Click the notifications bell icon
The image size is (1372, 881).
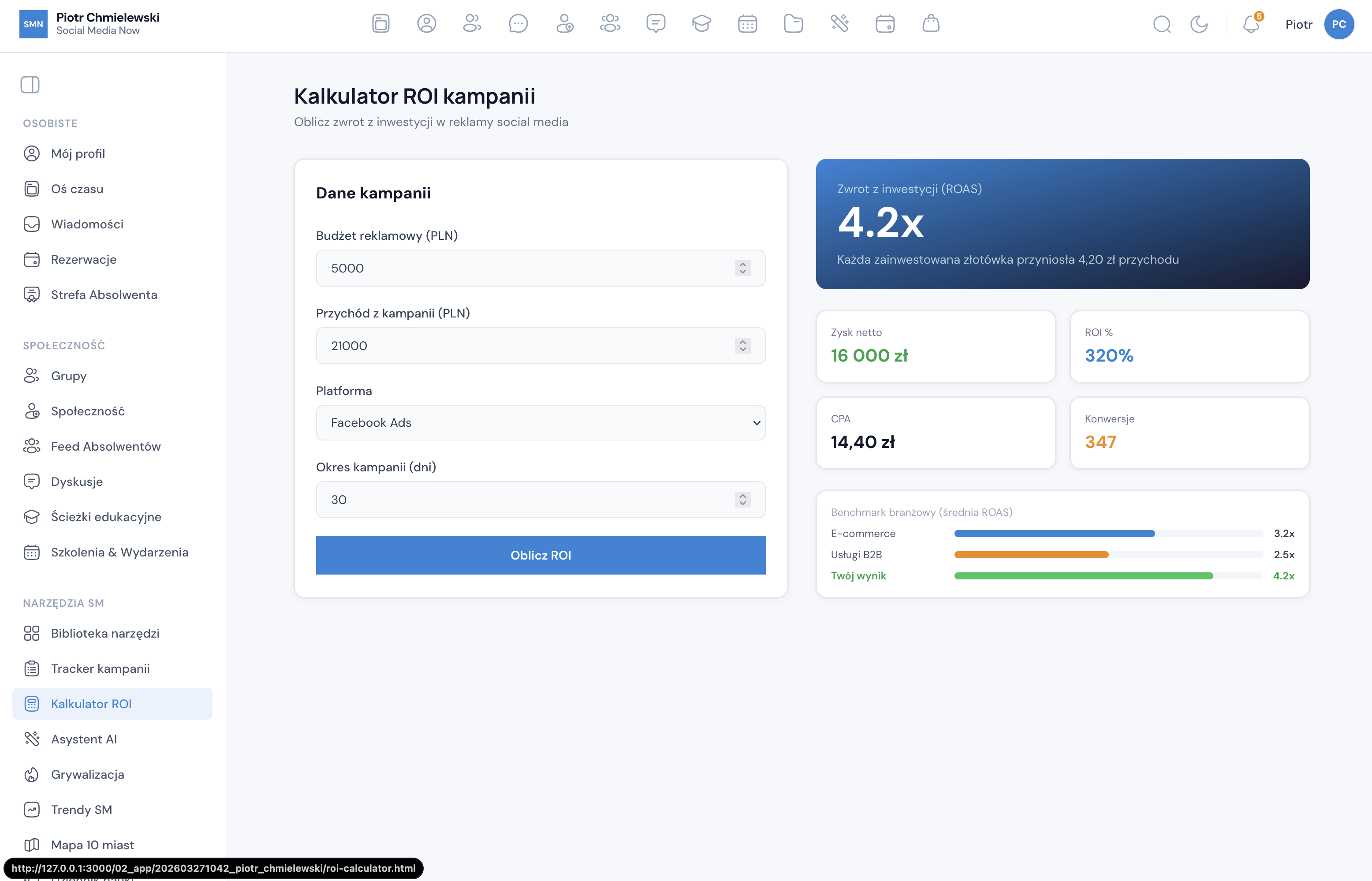pyautogui.click(x=1250, y=25)
